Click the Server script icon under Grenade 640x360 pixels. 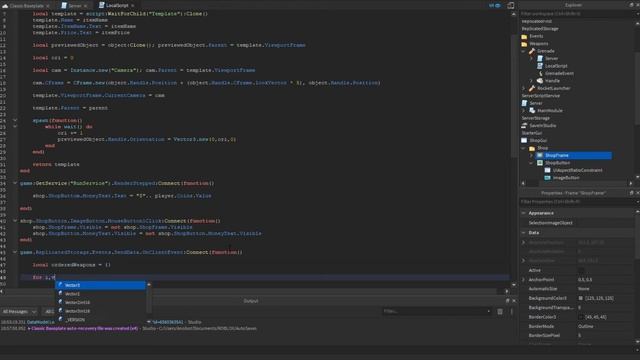540,58
